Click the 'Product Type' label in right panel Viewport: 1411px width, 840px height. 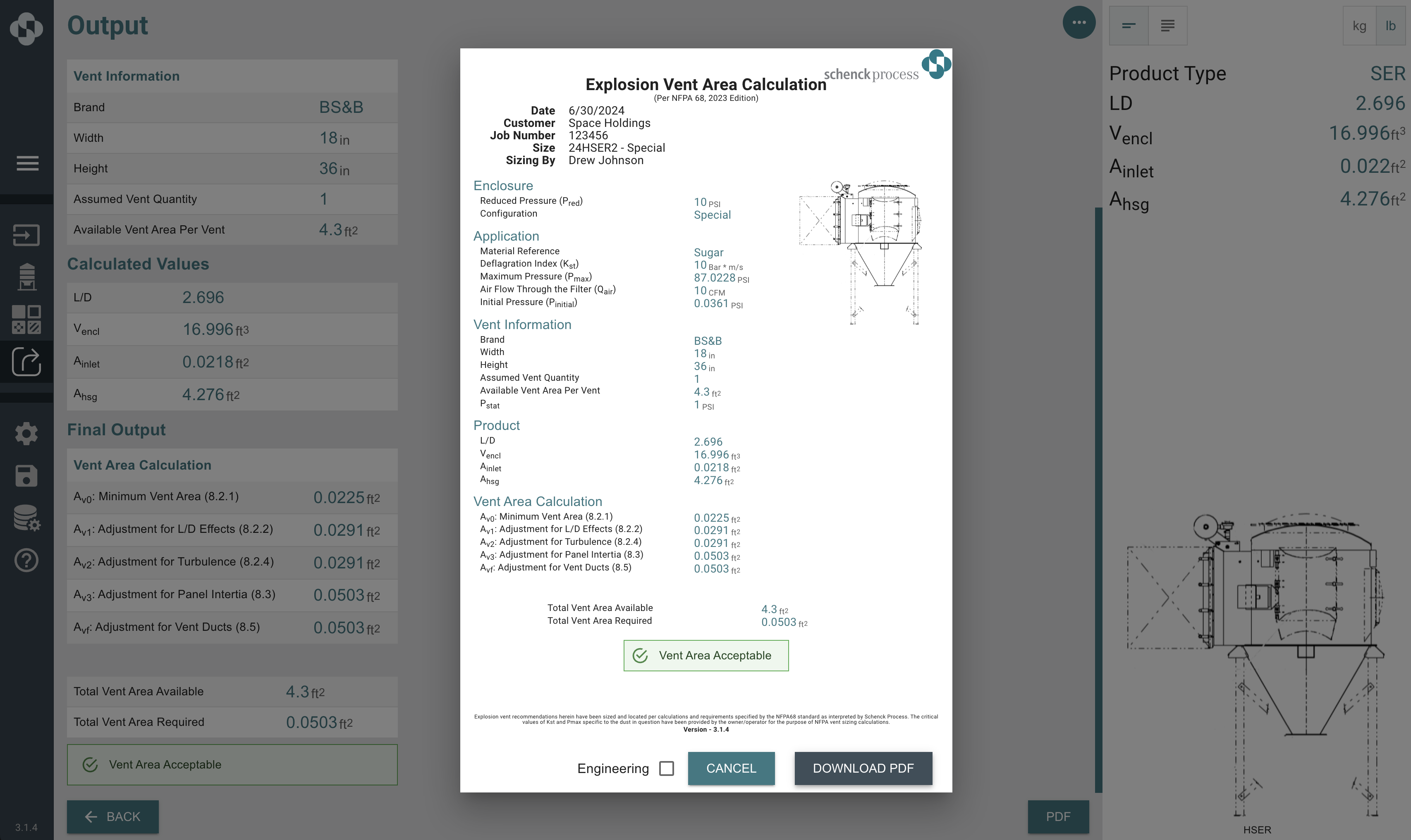click(x=1167, y=74)
